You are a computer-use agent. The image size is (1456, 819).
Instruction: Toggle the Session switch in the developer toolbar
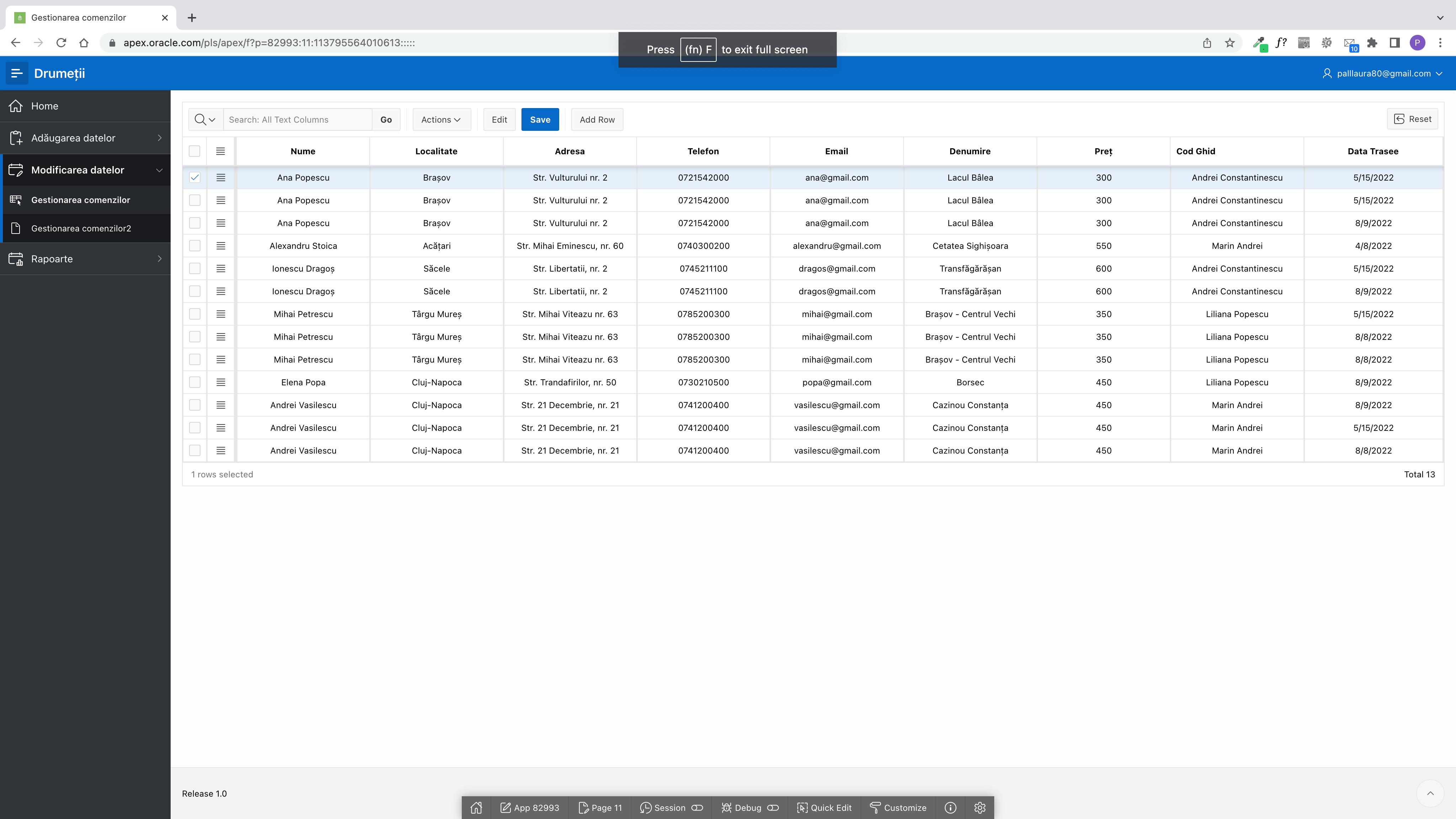[697, 807]
